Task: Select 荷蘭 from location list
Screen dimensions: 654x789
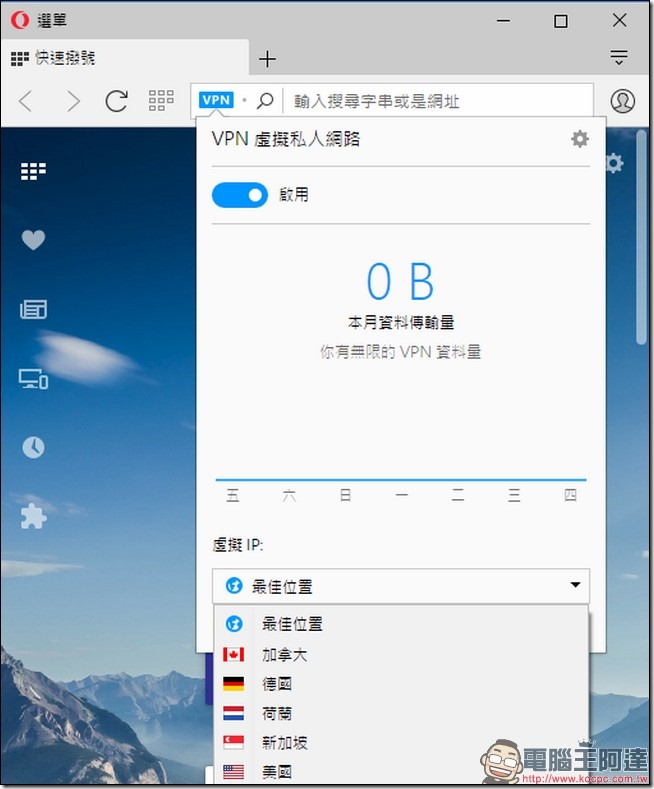Action: [401, 713]
